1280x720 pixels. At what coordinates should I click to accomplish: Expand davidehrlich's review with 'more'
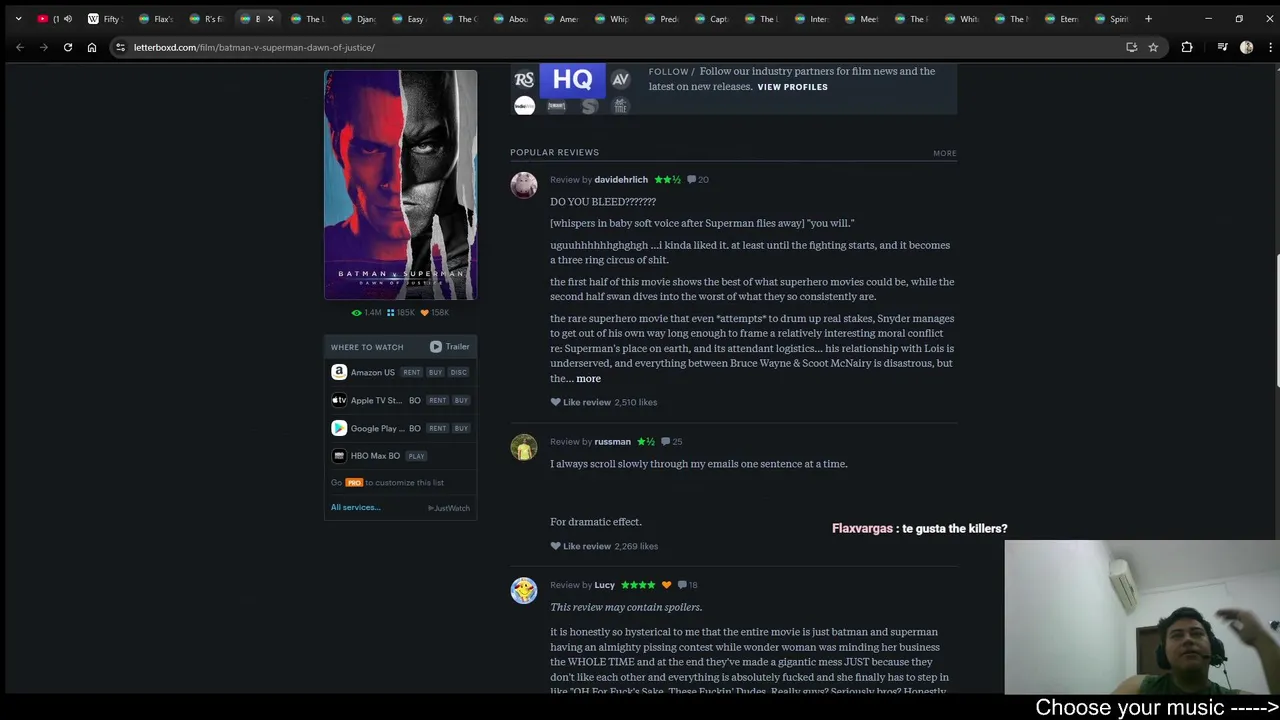(588, 379)
